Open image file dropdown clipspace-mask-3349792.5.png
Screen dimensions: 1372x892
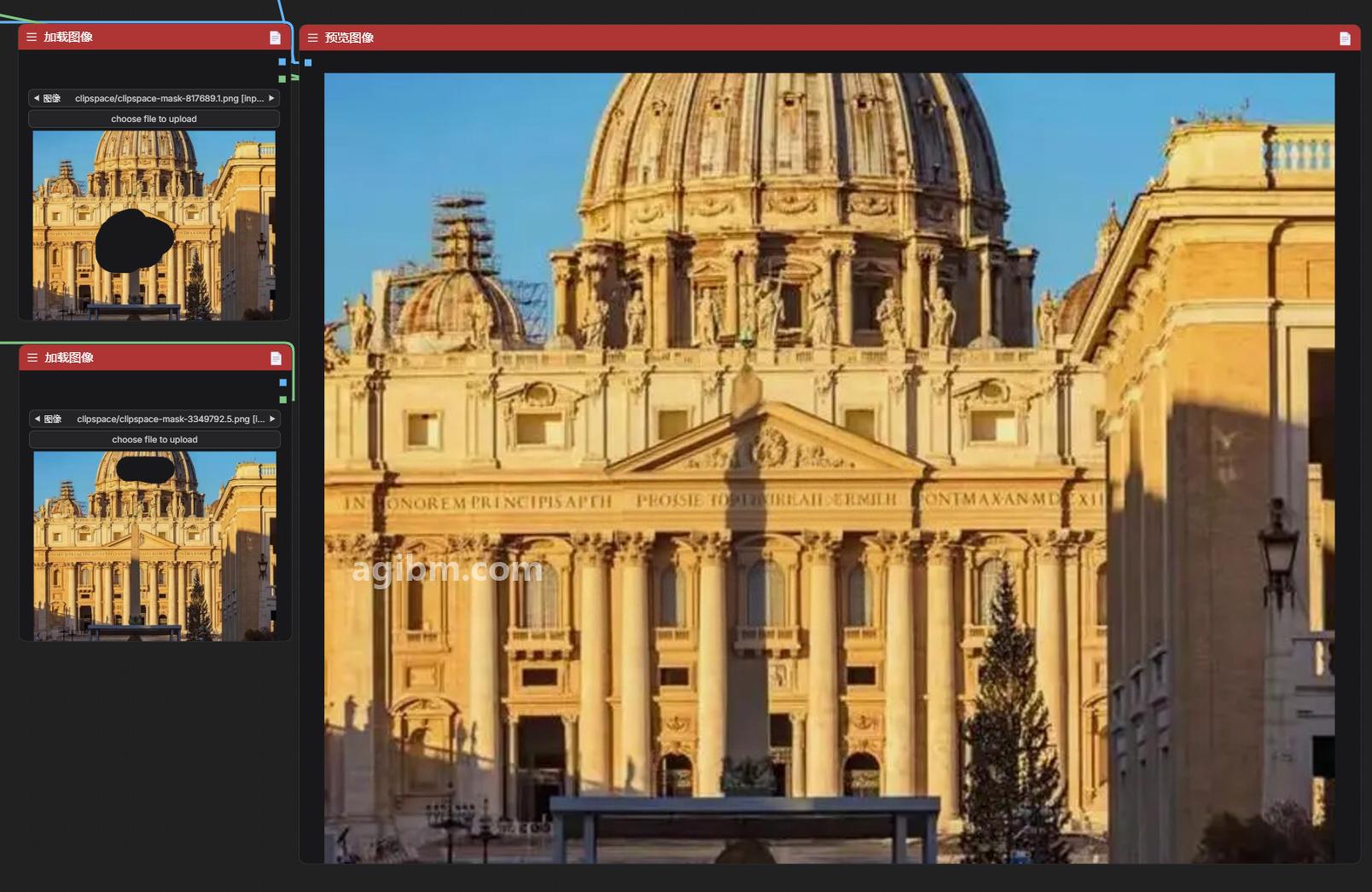tap(154, 419)
